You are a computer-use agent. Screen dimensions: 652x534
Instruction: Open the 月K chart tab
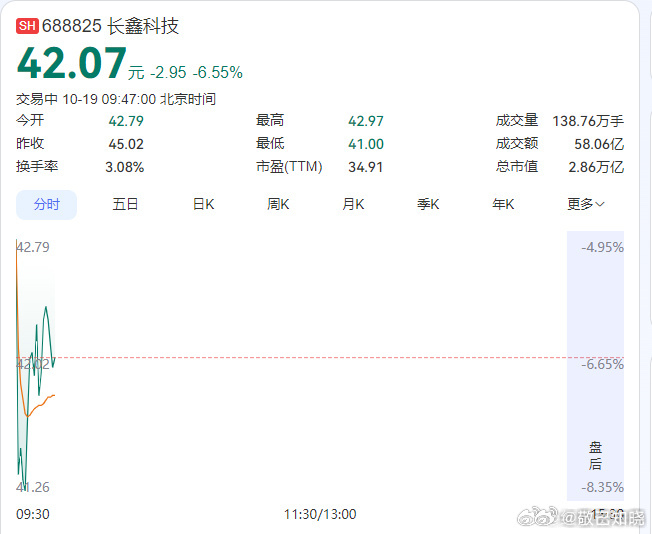click(x=353, y=205)
